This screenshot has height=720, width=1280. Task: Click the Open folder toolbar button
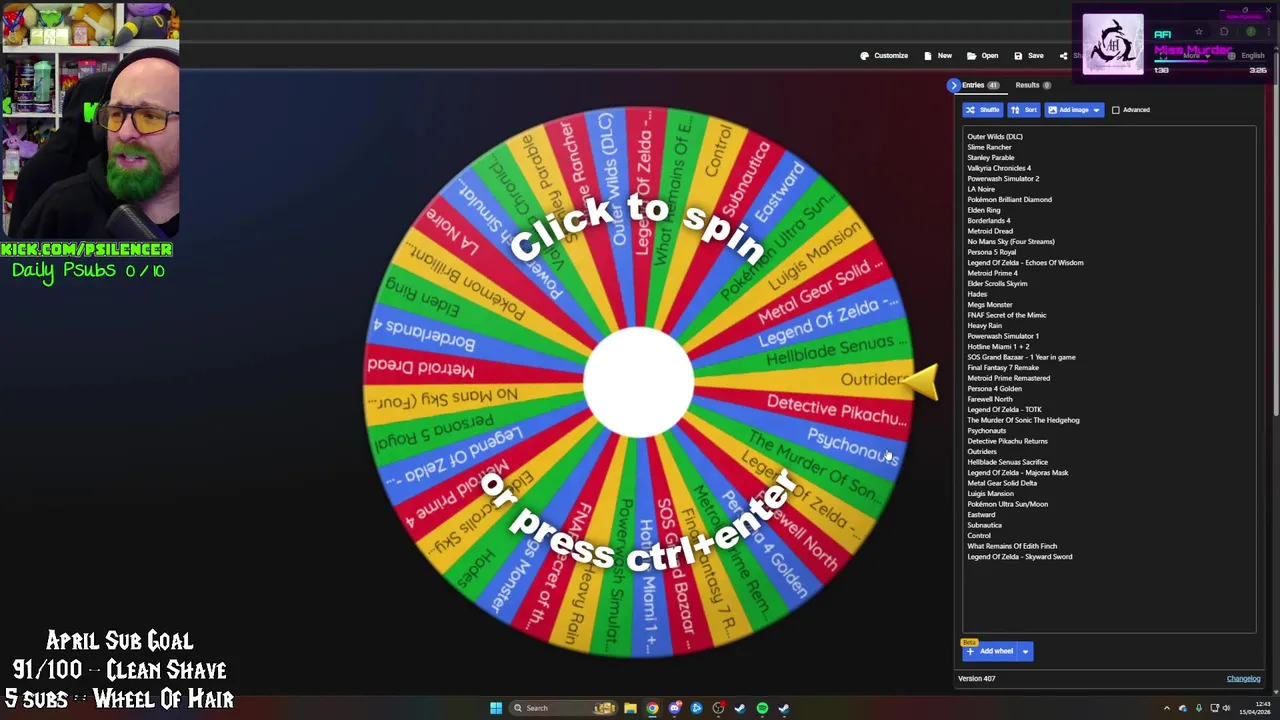[x=983, y=56]
